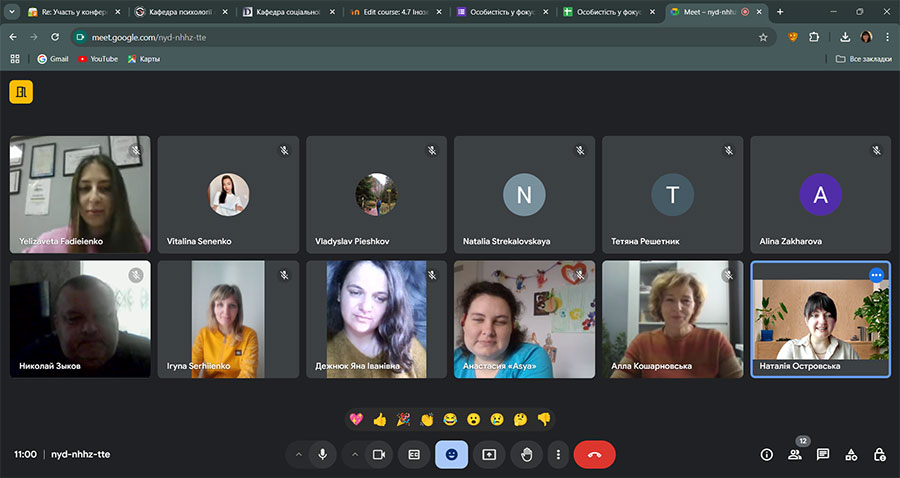Send the thumbs down reaction
This screenshot has height=478, width=900.
(x=544, y=419)
